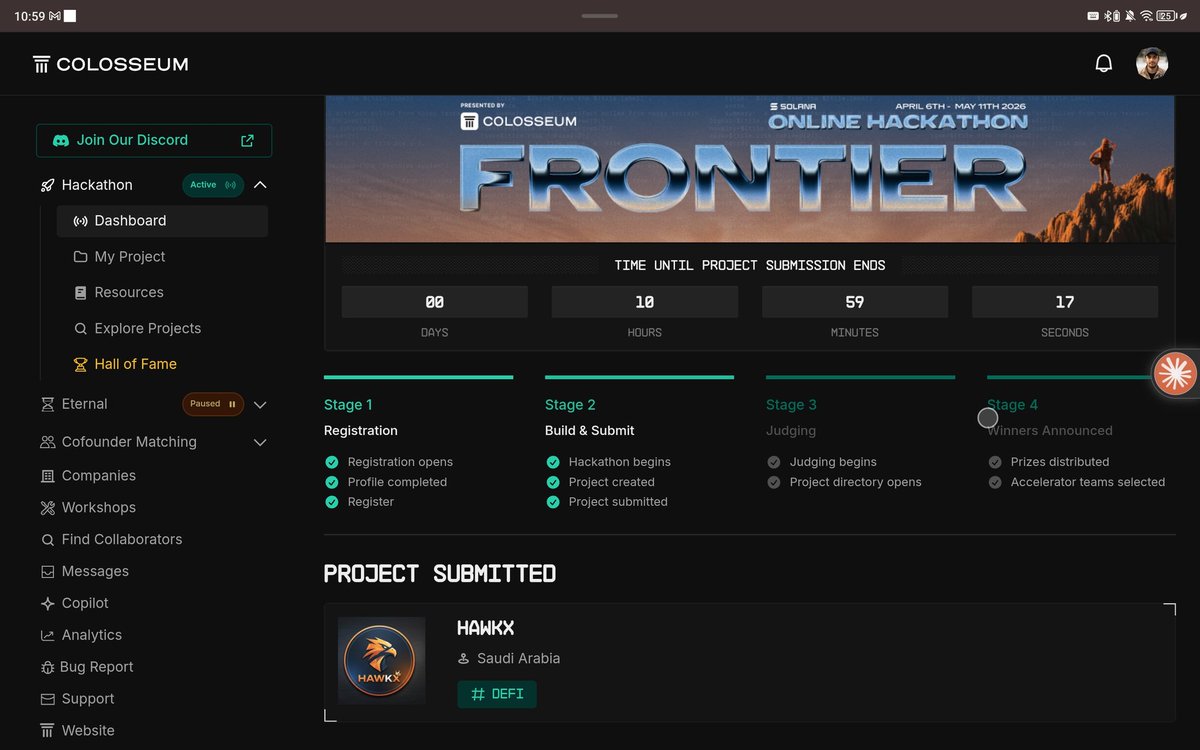This screenshot has width=1200, height=750.
Task: Click the Colosseum logo in header
Action: click(x=110, y=64)
